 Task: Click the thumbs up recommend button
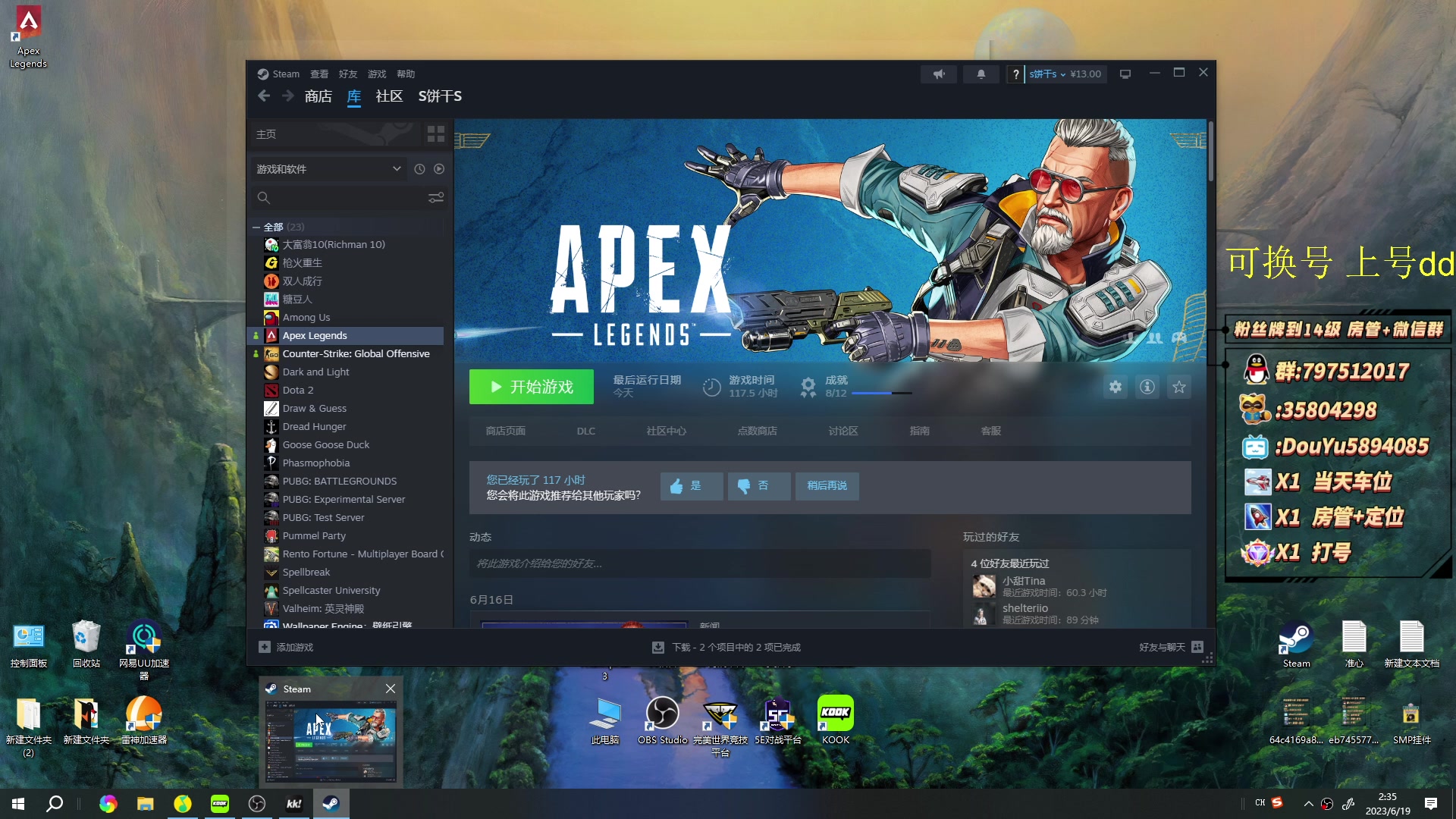point(692,486)
